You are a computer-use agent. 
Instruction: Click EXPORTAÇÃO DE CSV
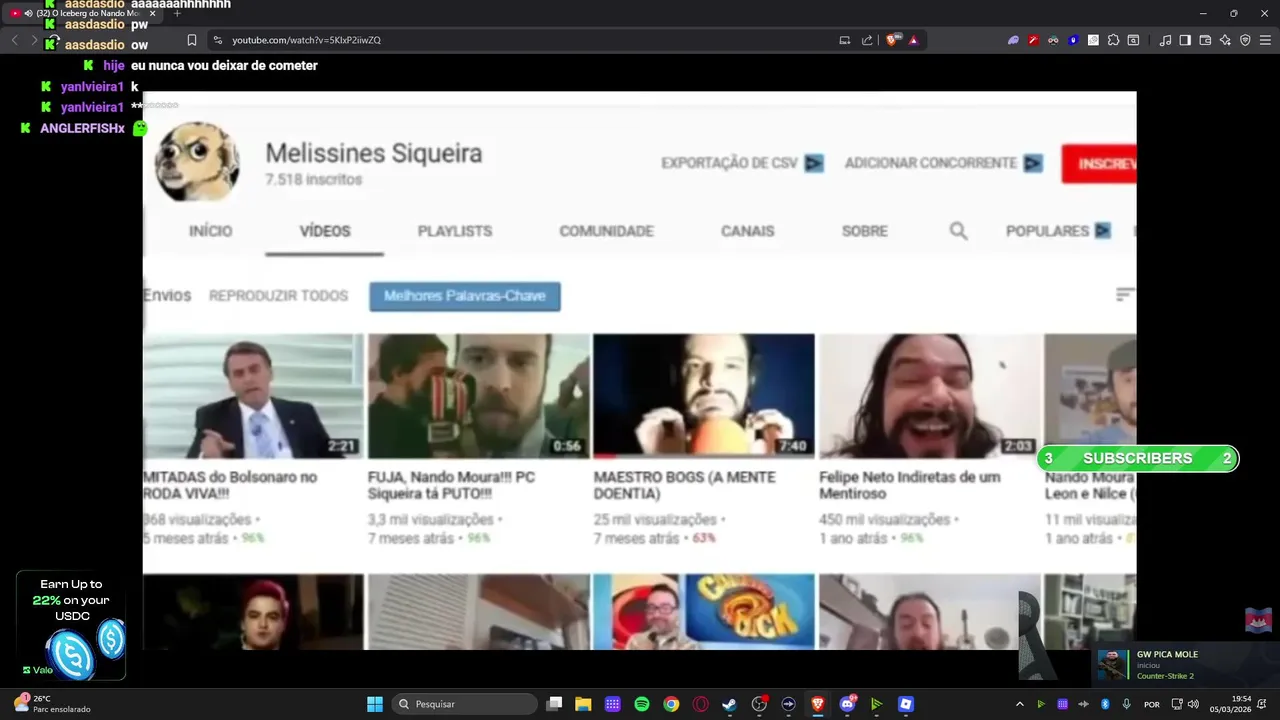coord(742,163)
